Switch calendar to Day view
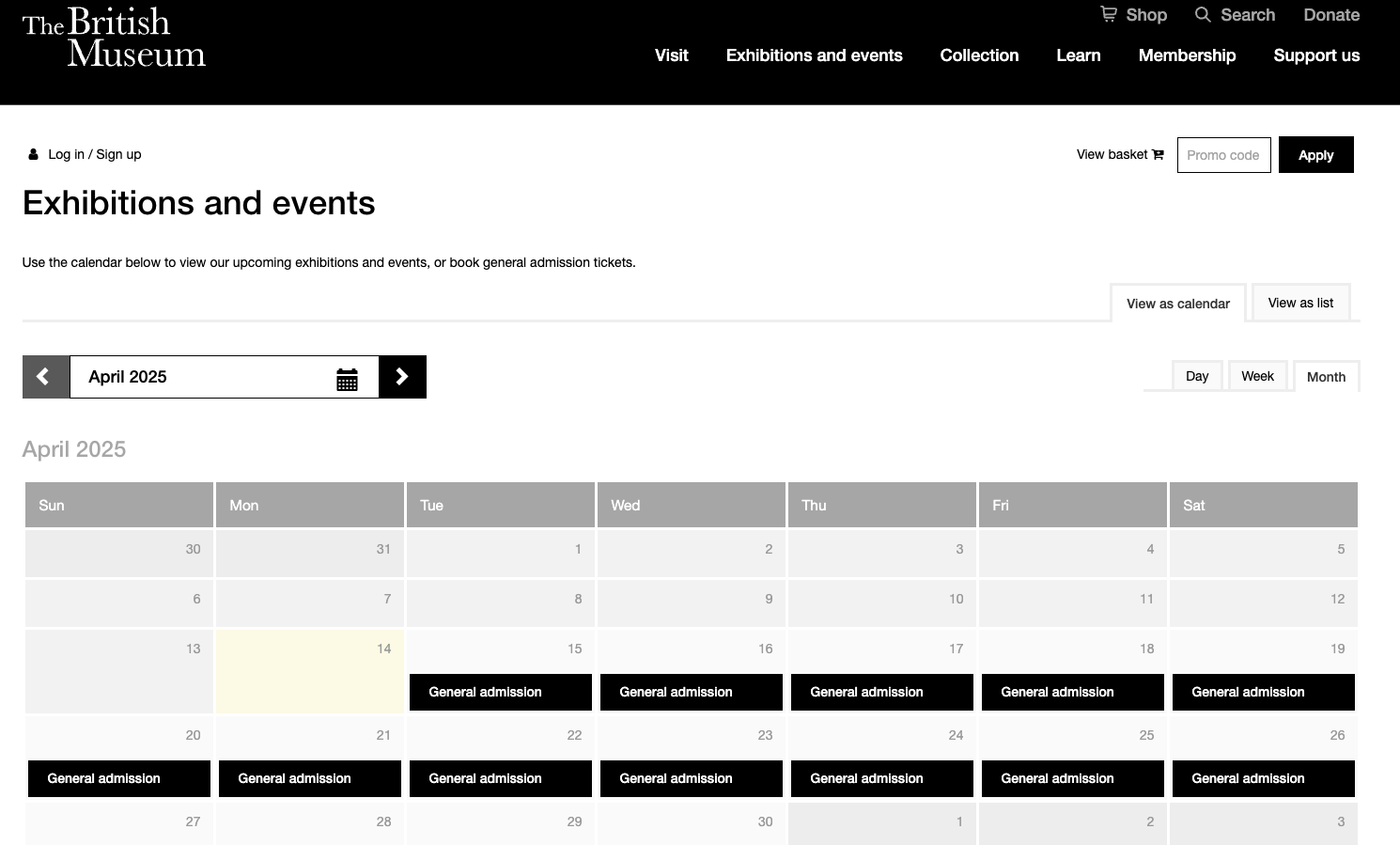Screen dimensions: 1400x845 [x=1197, y=376]
